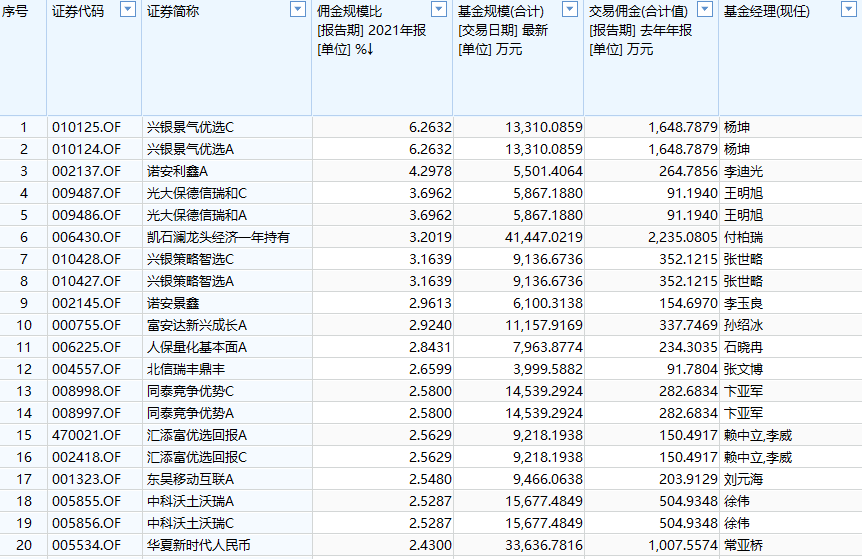The width and height of the screenshot is (862, 559).
Task: Click manager name 孙绍冰
Action: coord(743,325)
